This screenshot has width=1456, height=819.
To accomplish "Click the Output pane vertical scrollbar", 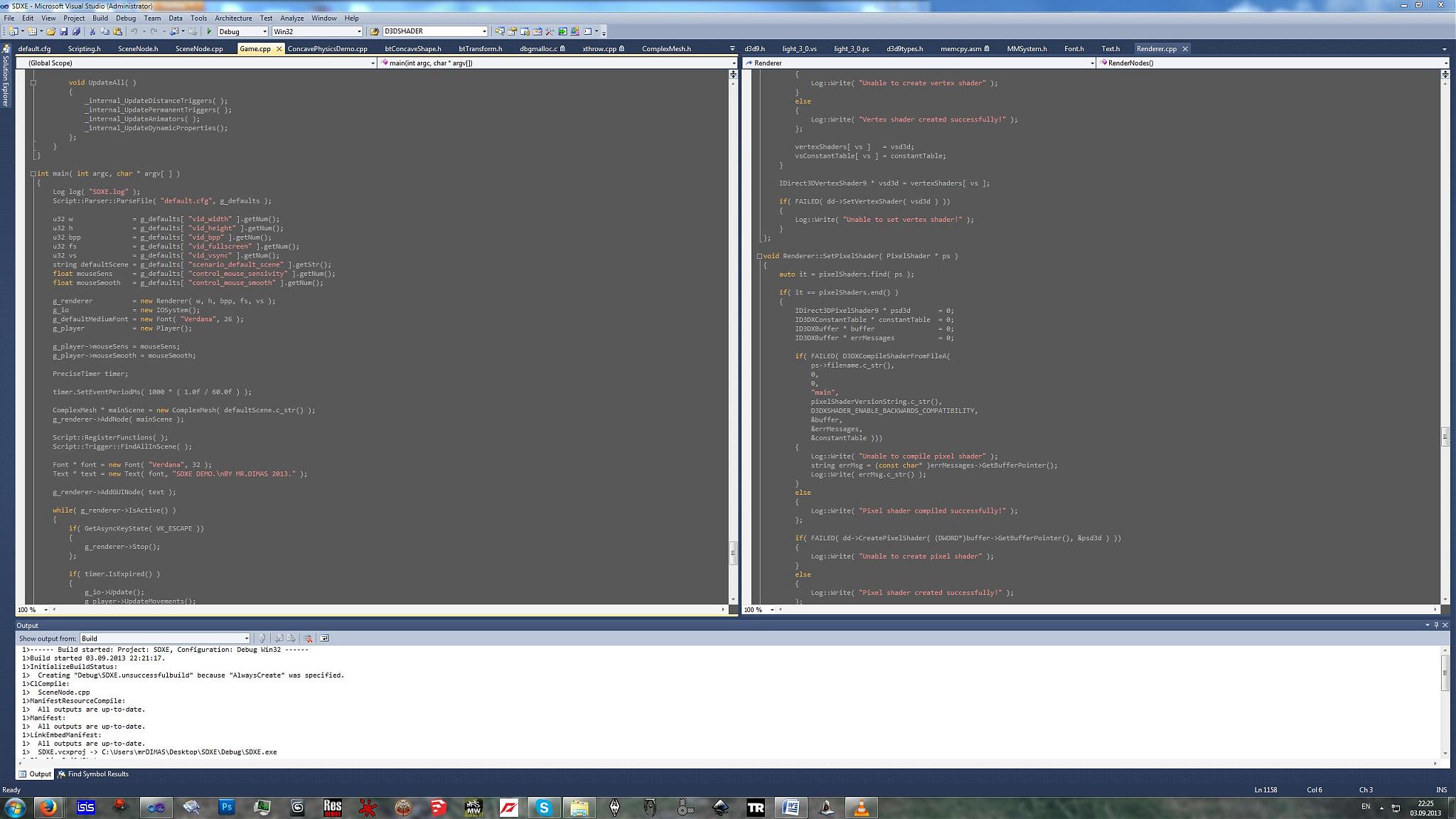I will point(1445,672).
